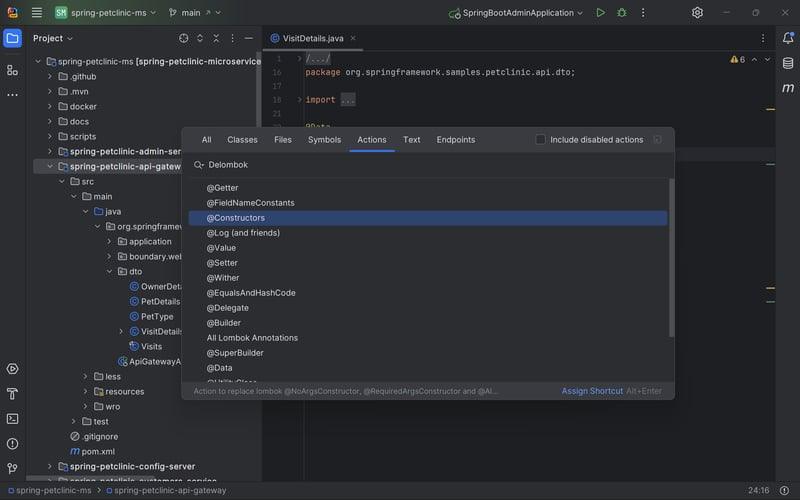800x500 pixels.
Task: Click the Delombok search input field
Action: click(428, 165)
